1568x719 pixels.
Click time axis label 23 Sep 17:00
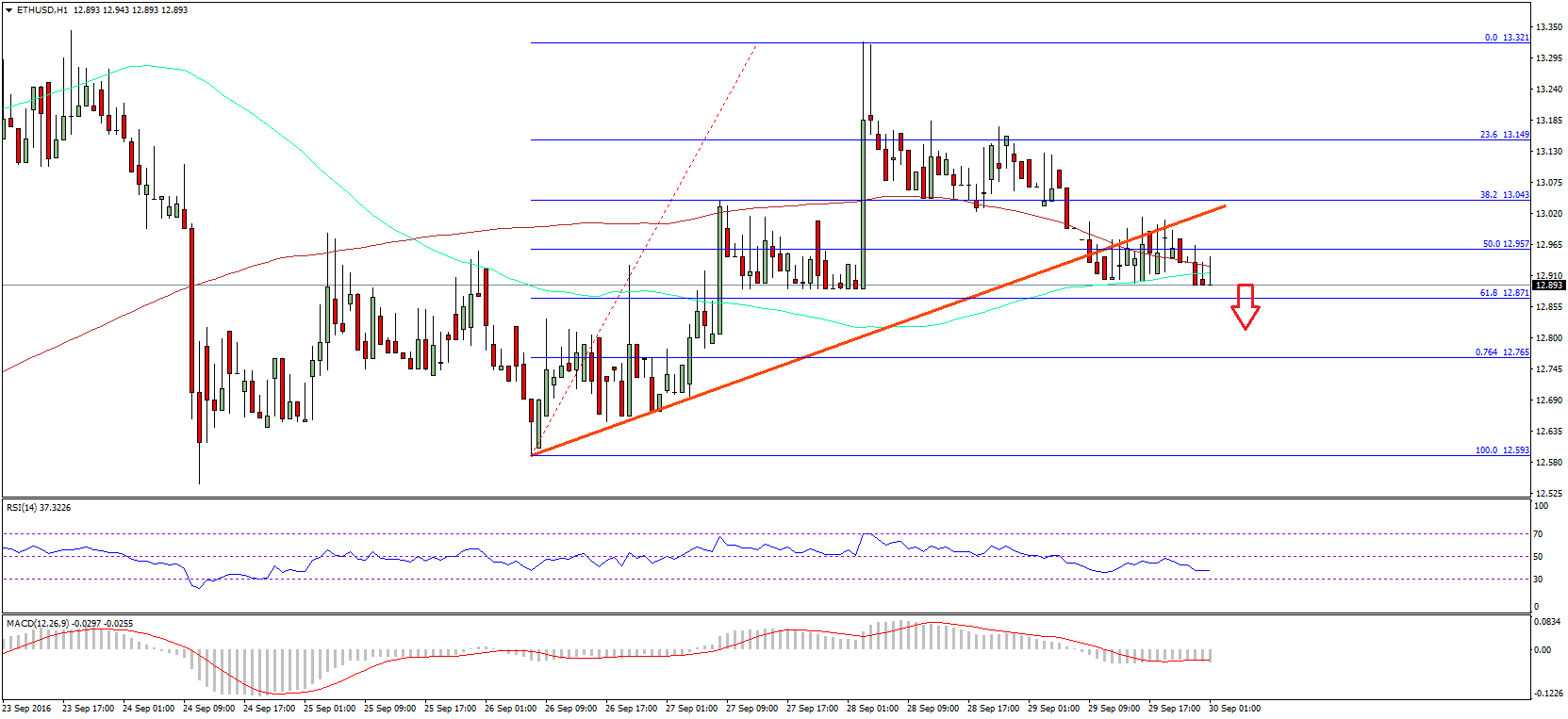[x=89, y=709]
